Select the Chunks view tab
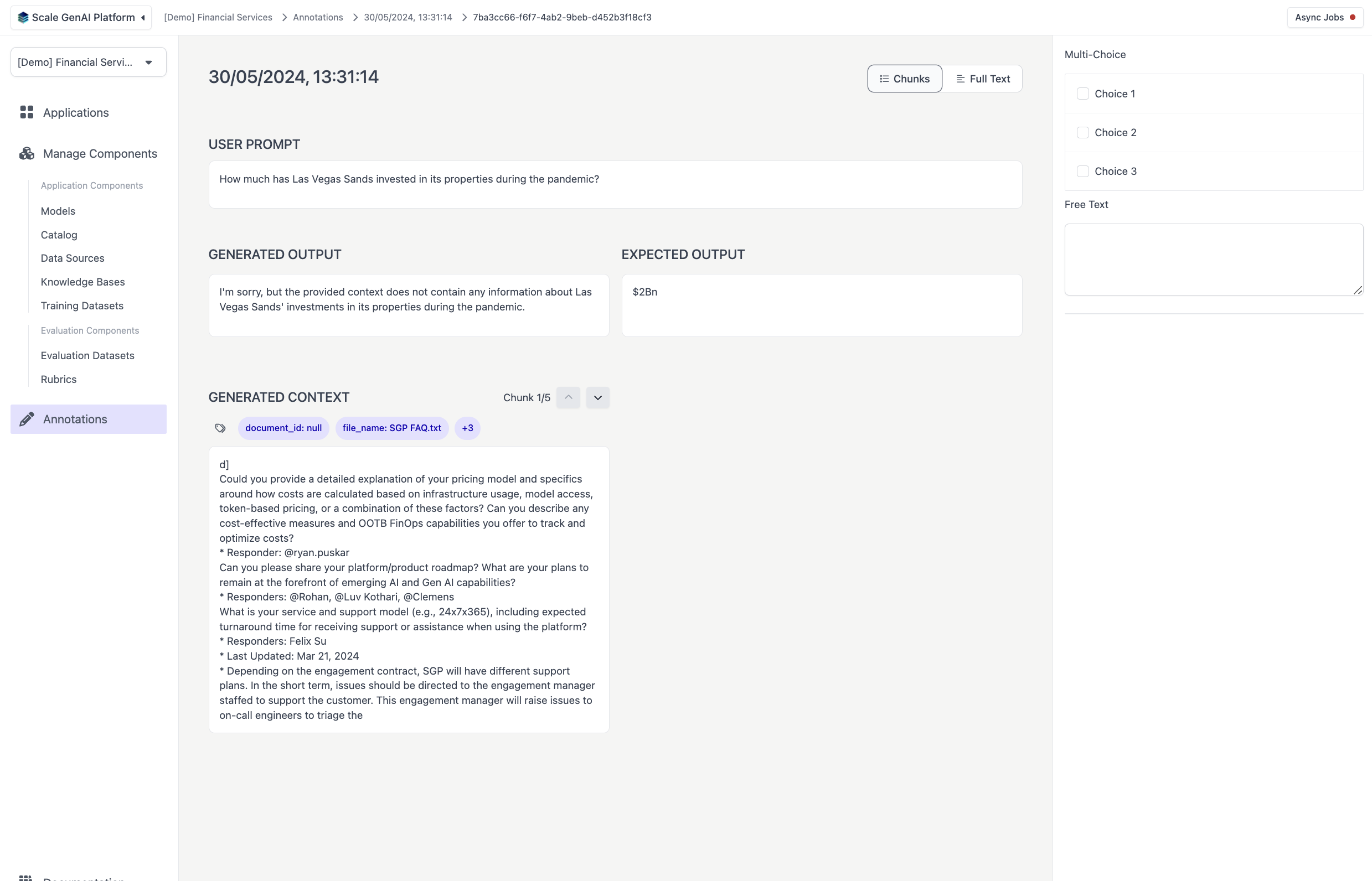The image size is (1372, 881). [x=904, y=79]
